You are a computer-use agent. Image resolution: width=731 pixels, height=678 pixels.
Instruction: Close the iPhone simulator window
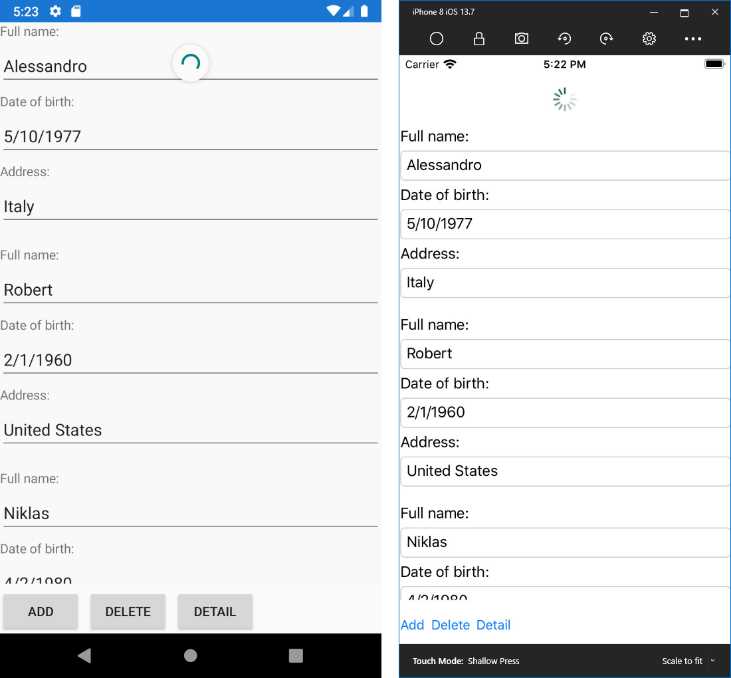click(715, 12)
